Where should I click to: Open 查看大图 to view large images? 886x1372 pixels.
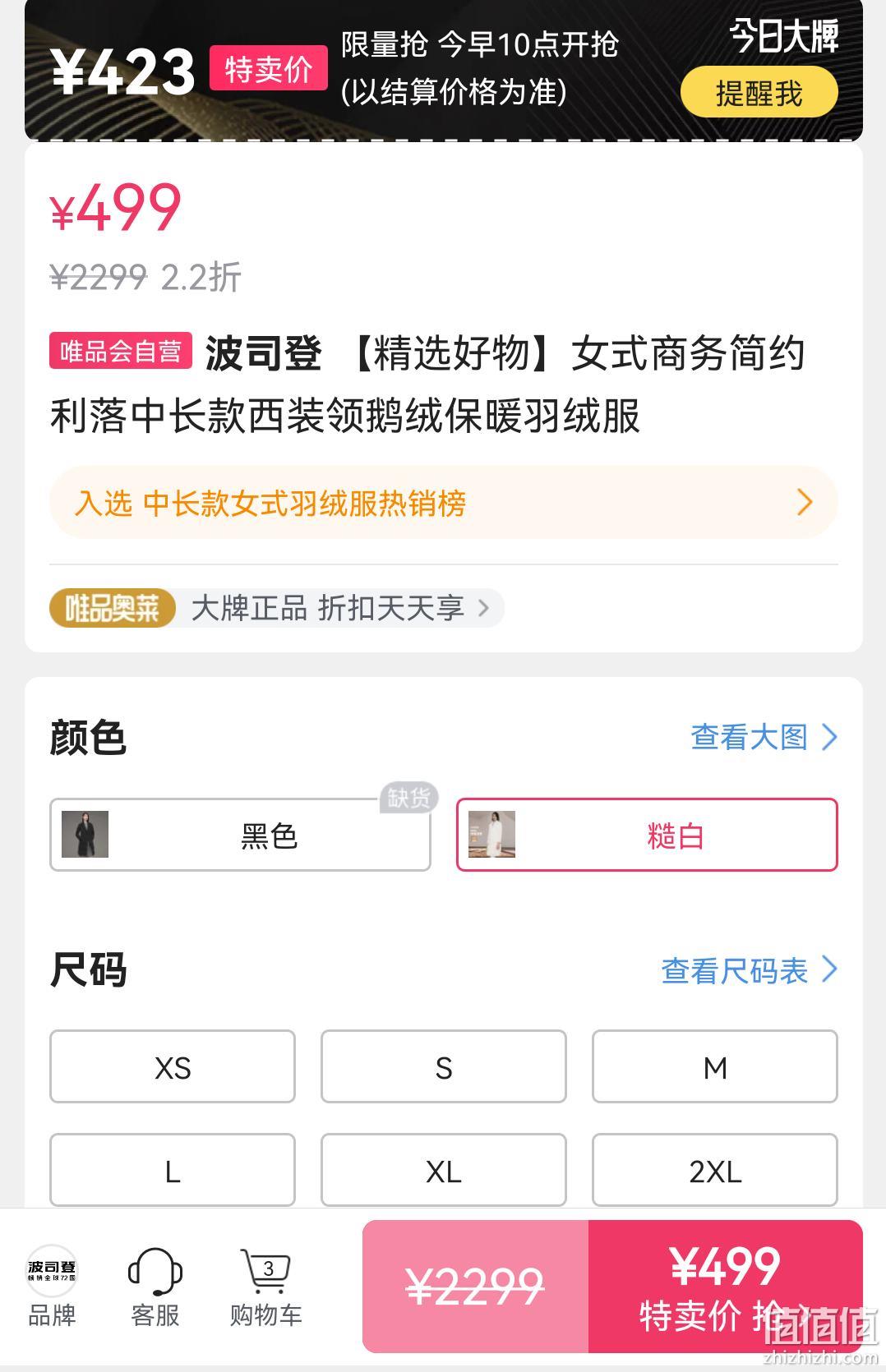(x=764, y=737)
